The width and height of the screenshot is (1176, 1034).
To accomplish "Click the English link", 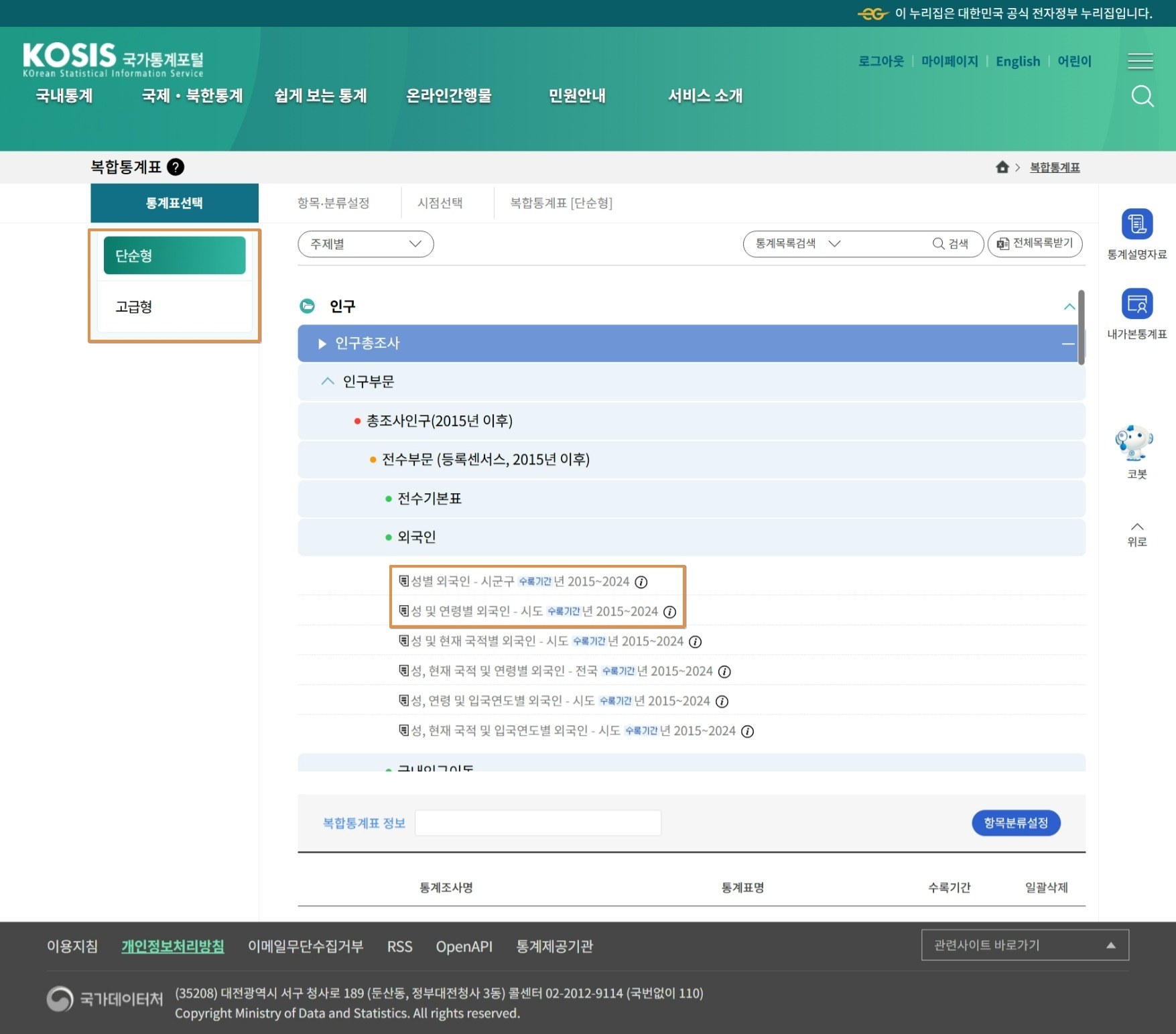I will 1018,62.
